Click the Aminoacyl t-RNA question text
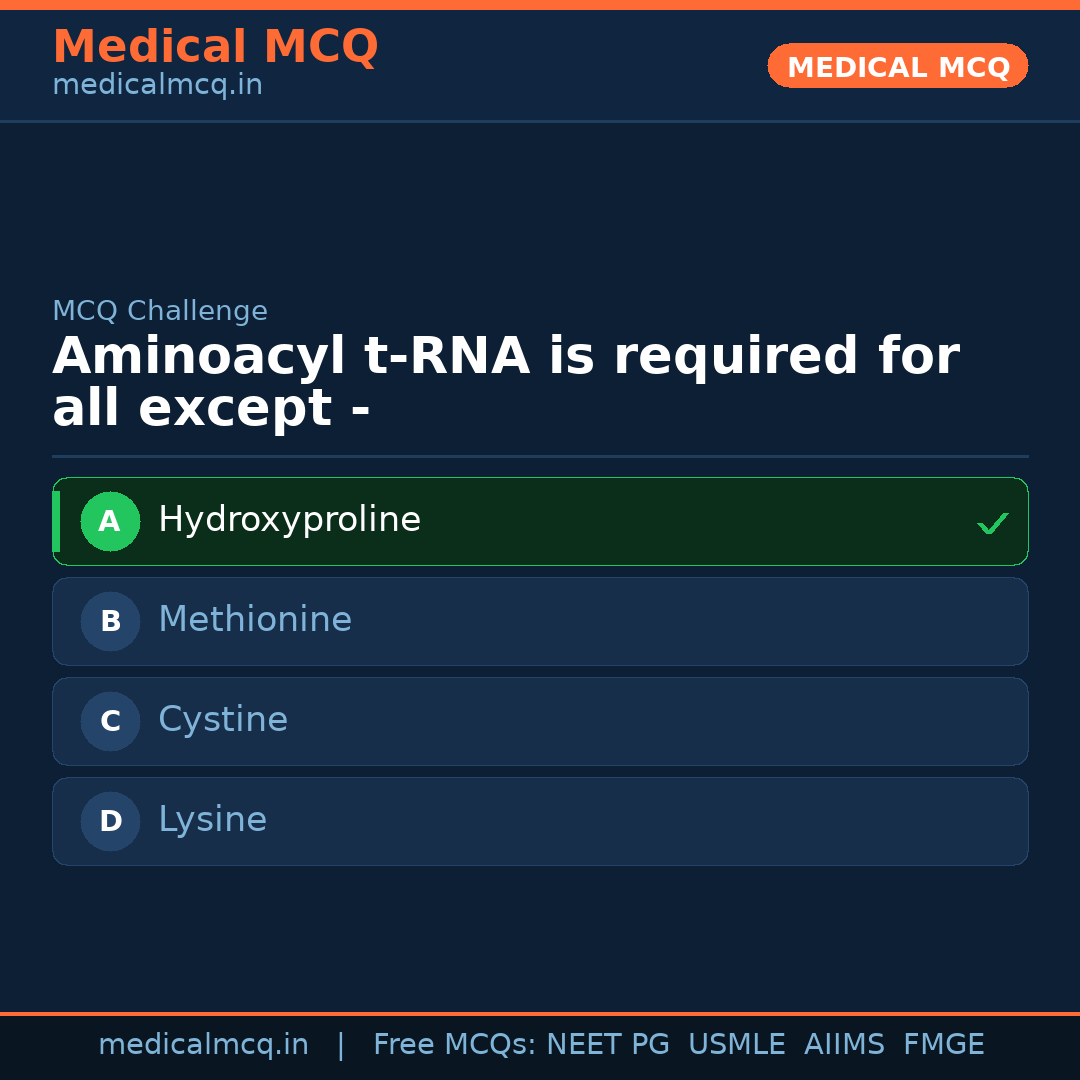1080x1080 pixels. tap(505, 382)
